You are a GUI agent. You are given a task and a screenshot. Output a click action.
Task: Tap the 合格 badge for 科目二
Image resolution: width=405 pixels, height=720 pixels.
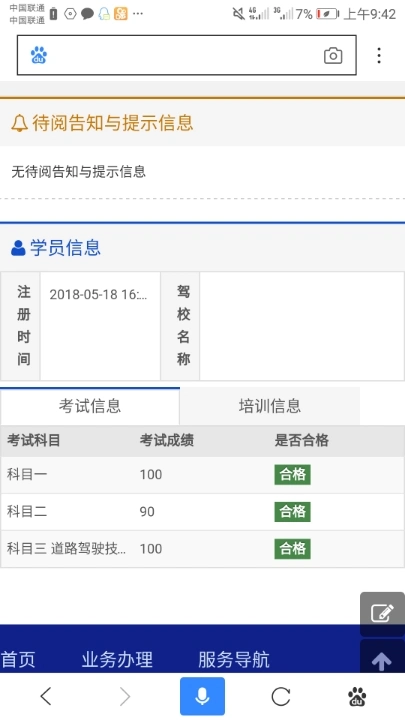pos(292,512)
